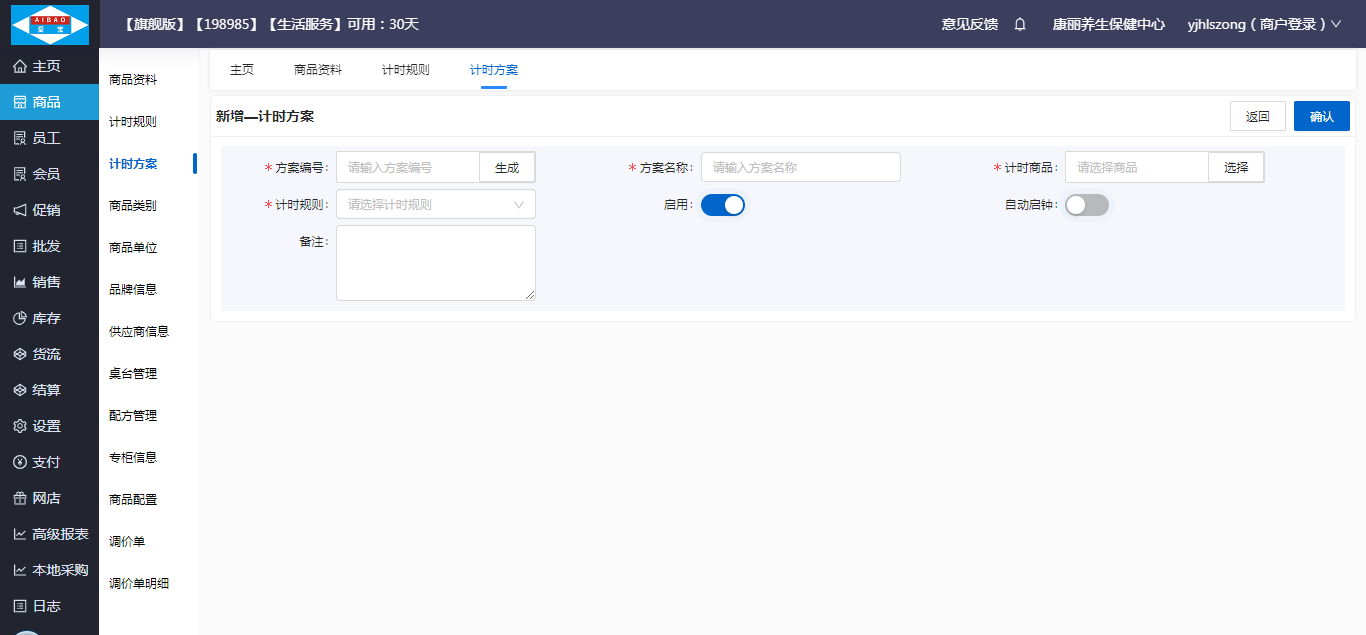Click the 选择 product select button
1366x635 pixels.
(1236, 167)
